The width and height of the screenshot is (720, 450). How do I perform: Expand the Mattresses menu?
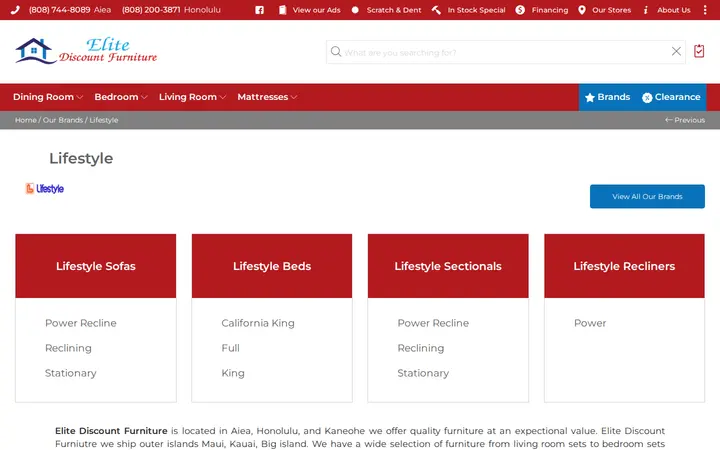(267, 97)
